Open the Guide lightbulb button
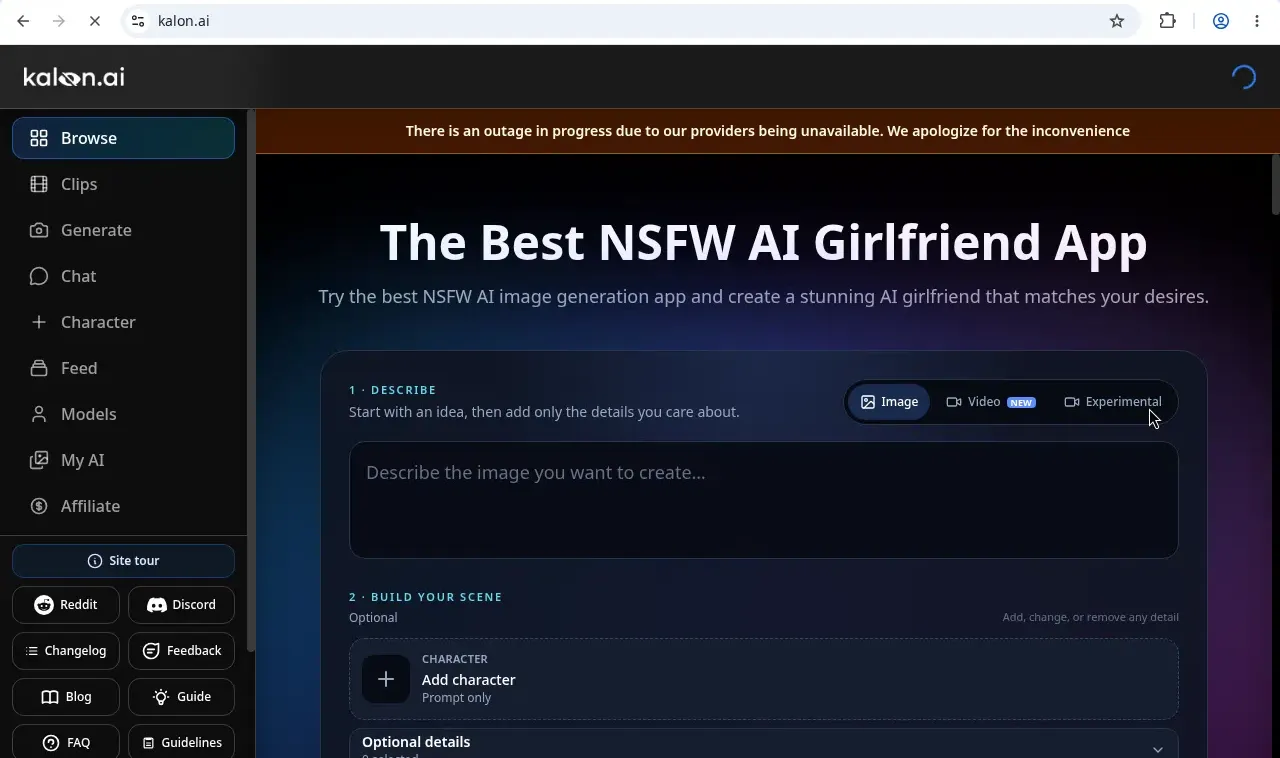 pyautogui.click(x=181, y=697)
